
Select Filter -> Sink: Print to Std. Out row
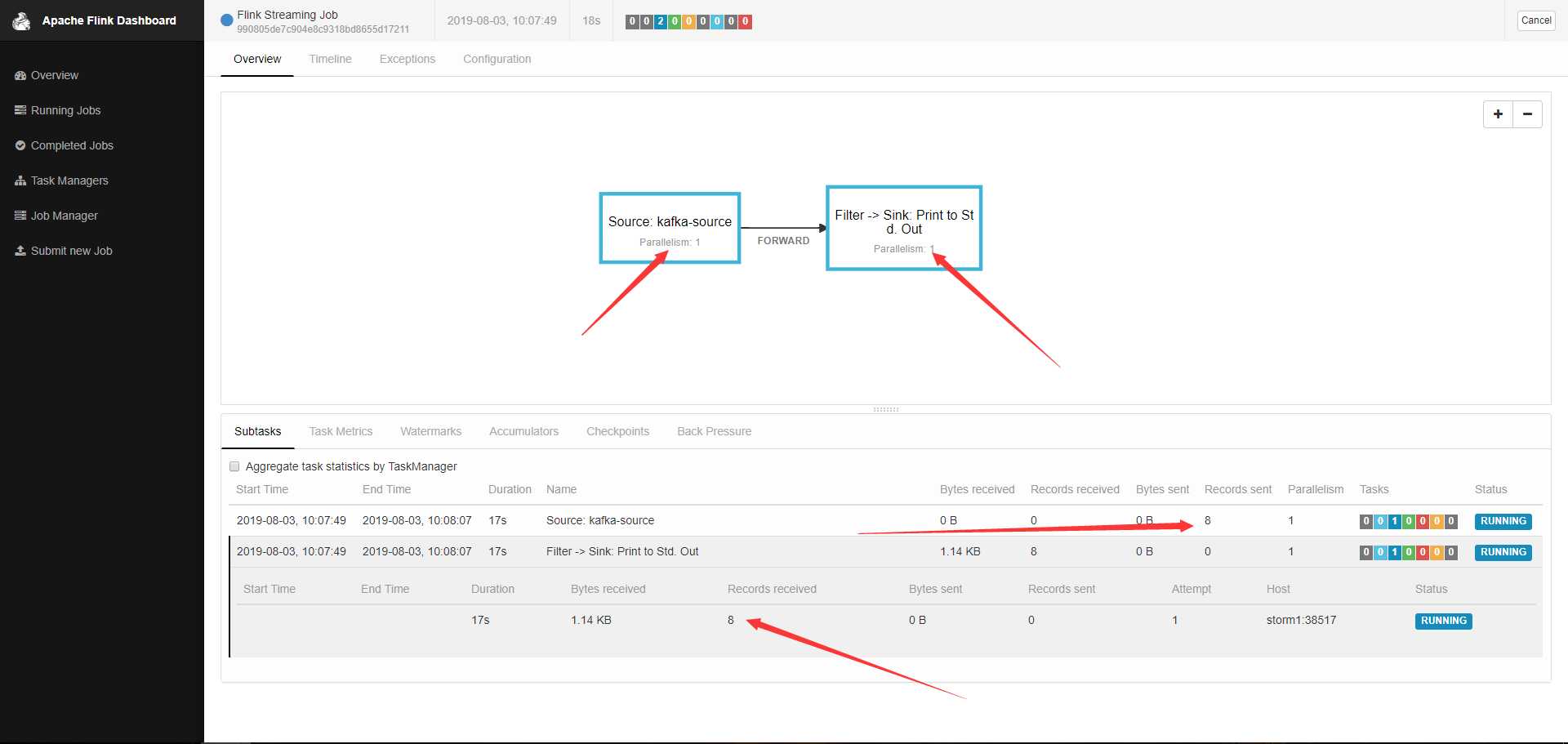pos(622,551)
